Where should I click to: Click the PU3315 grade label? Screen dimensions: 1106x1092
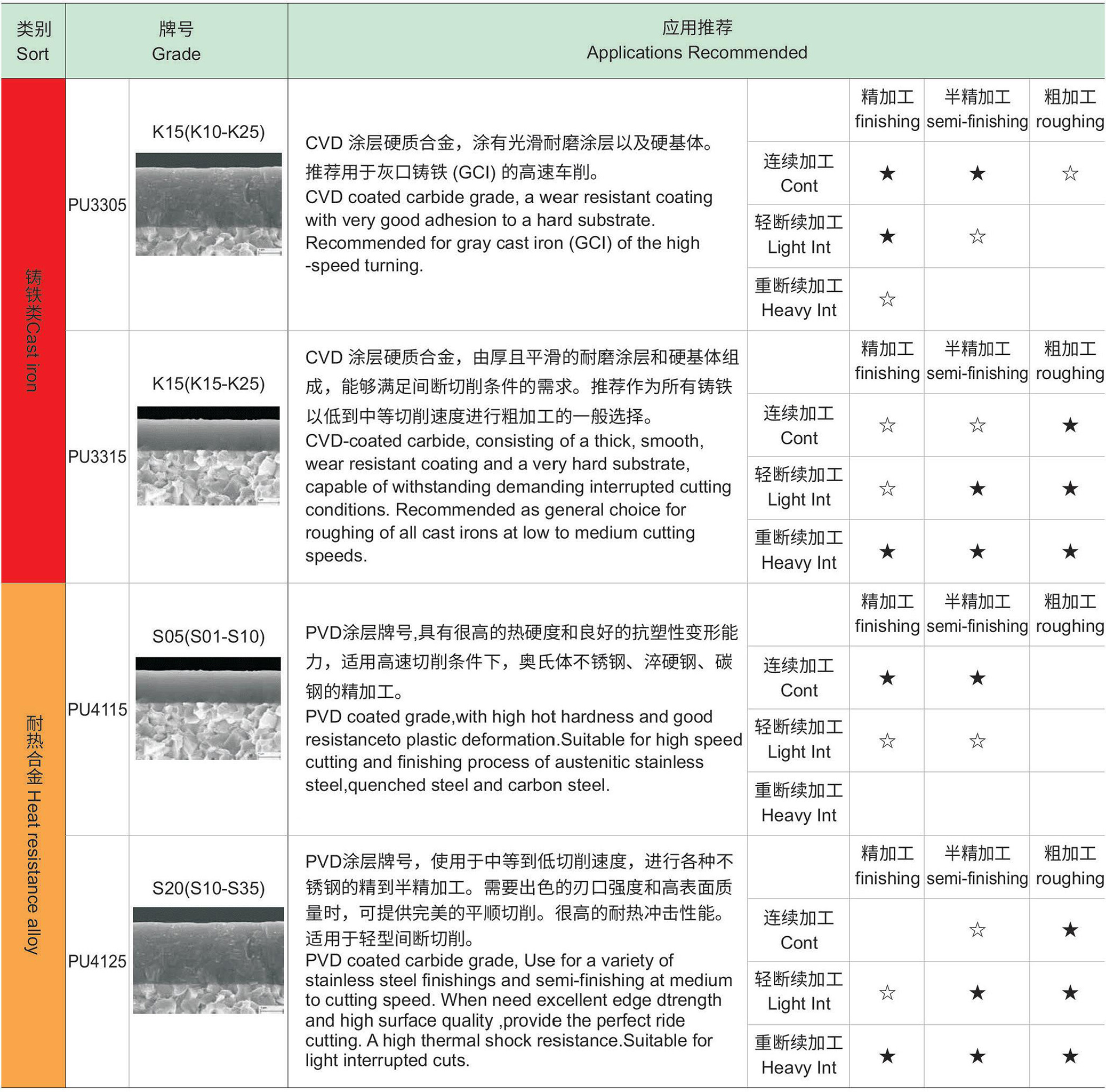(x=97, y=457)
